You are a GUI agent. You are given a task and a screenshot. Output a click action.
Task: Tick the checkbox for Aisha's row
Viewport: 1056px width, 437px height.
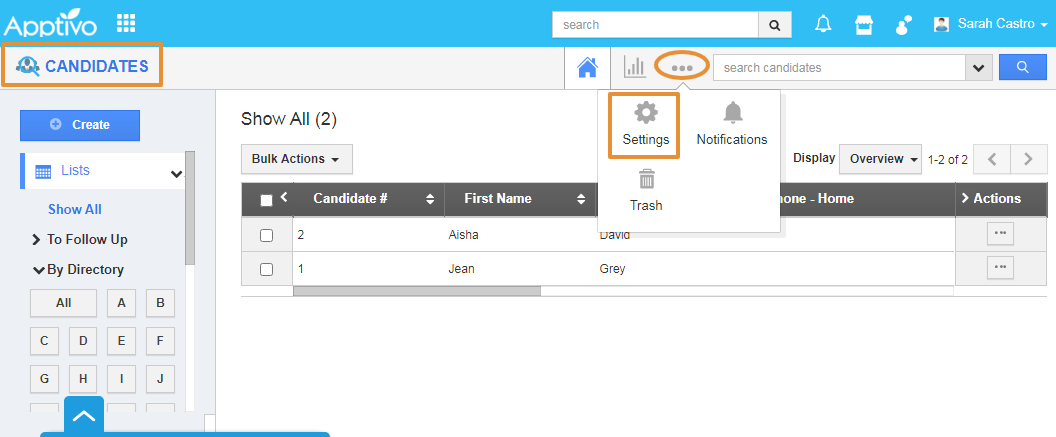click(266, 235)
